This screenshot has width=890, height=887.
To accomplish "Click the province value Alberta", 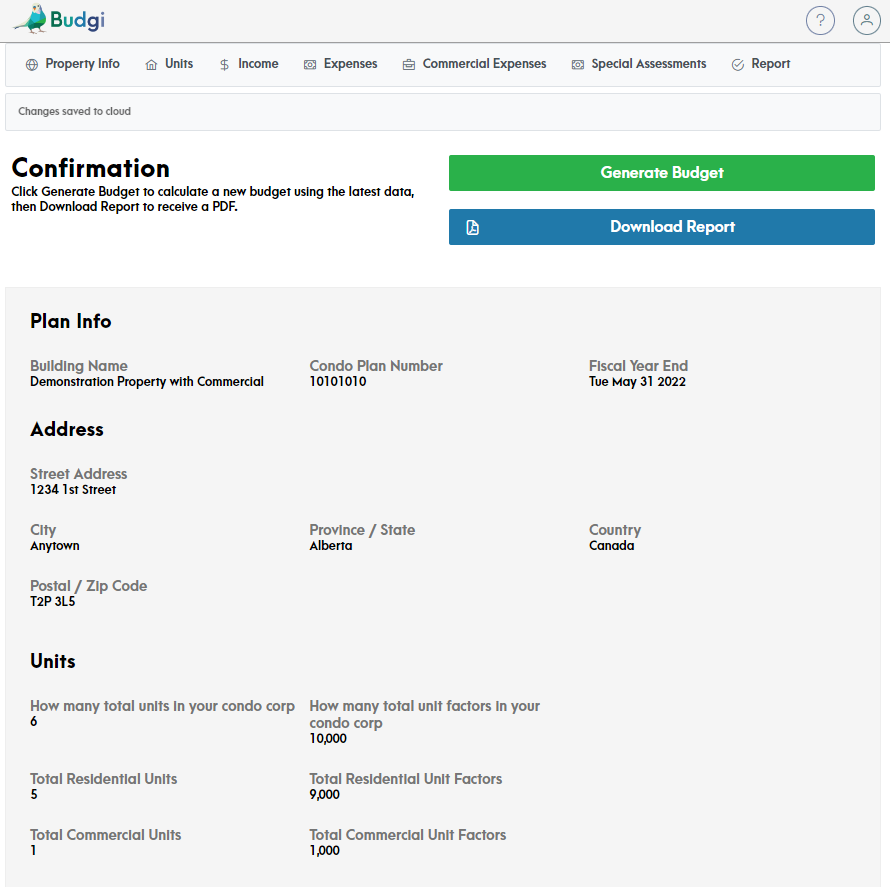I will pos(331,545).
